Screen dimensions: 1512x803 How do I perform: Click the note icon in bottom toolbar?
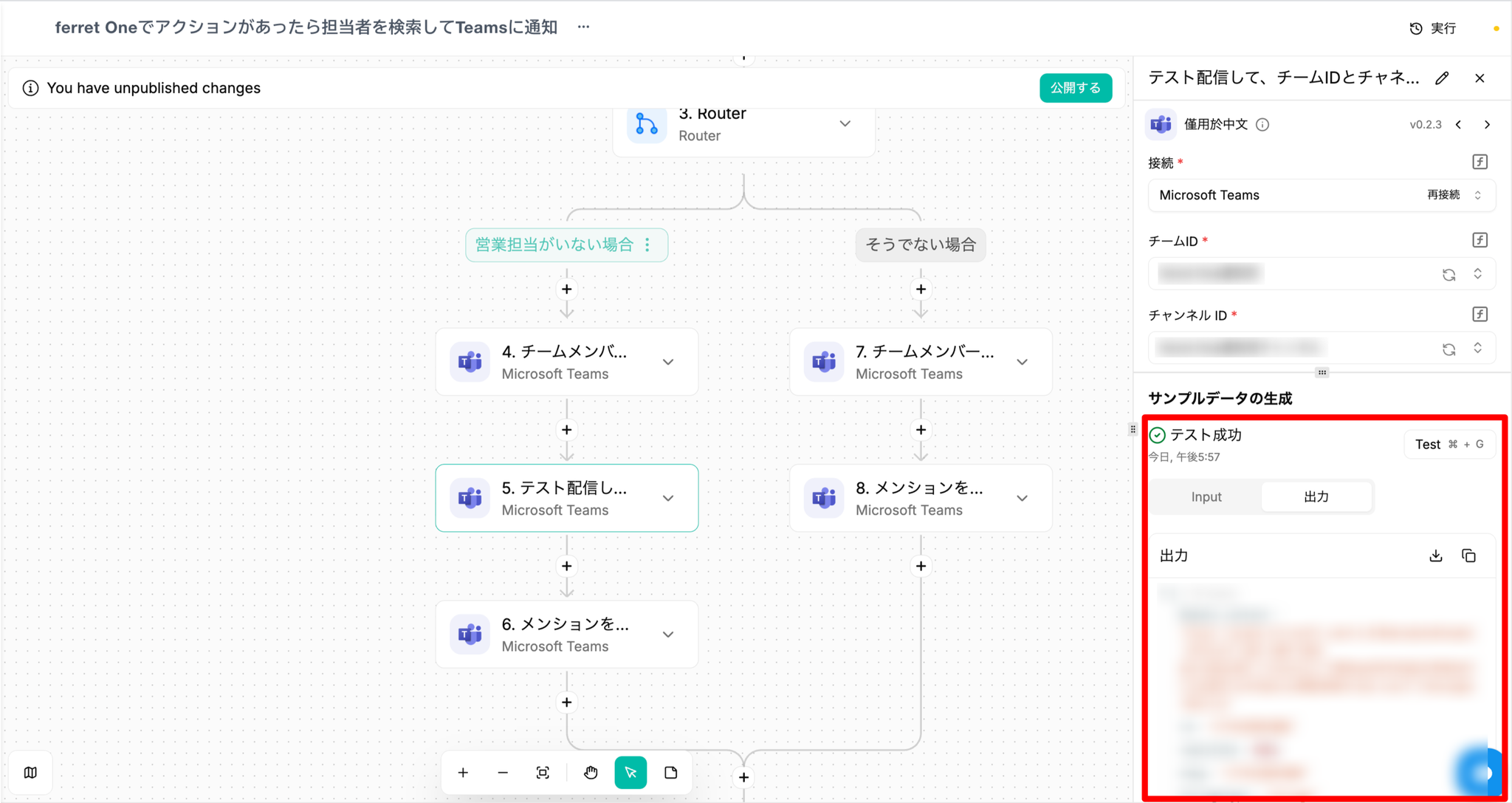tap(670, 773)
